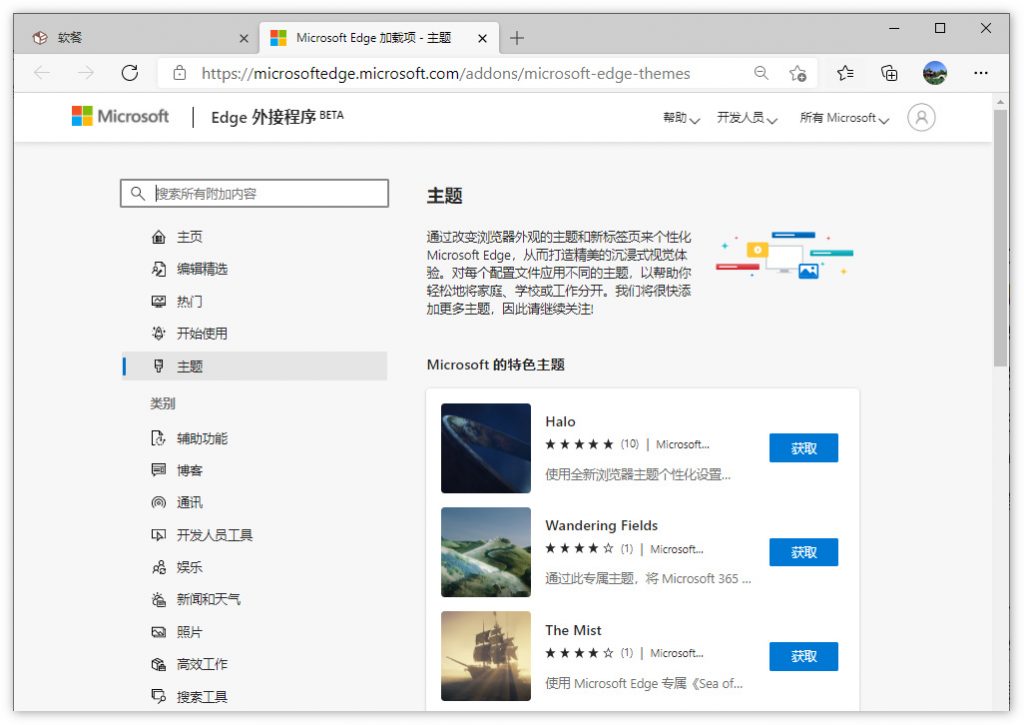The width and height of the screenshot is (1024, 725).
Task: Expand the 帮助 dropdown menu
Action: [x=681, y=118]
